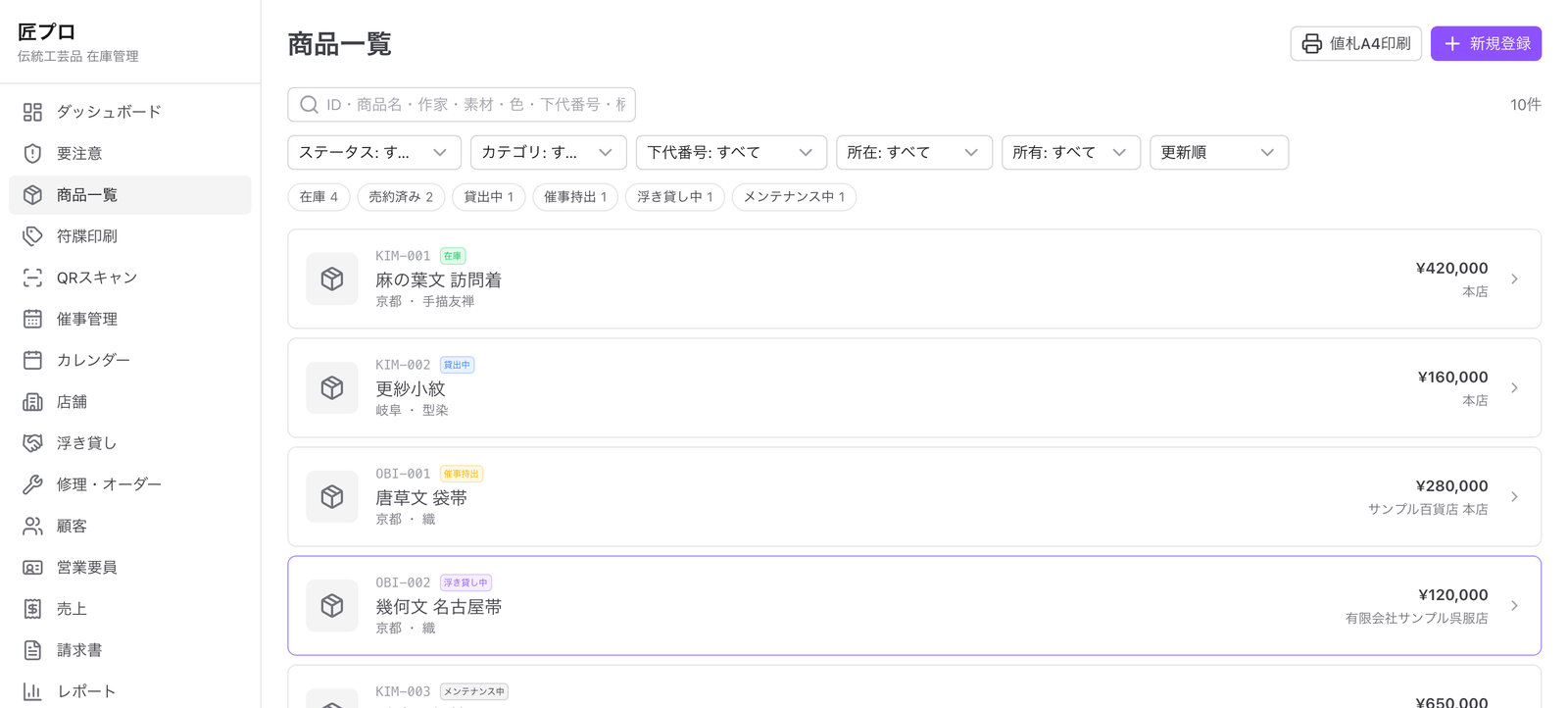
Task: Toggle the メンテナンス中 1 filter chip
Action: (794, 197)
